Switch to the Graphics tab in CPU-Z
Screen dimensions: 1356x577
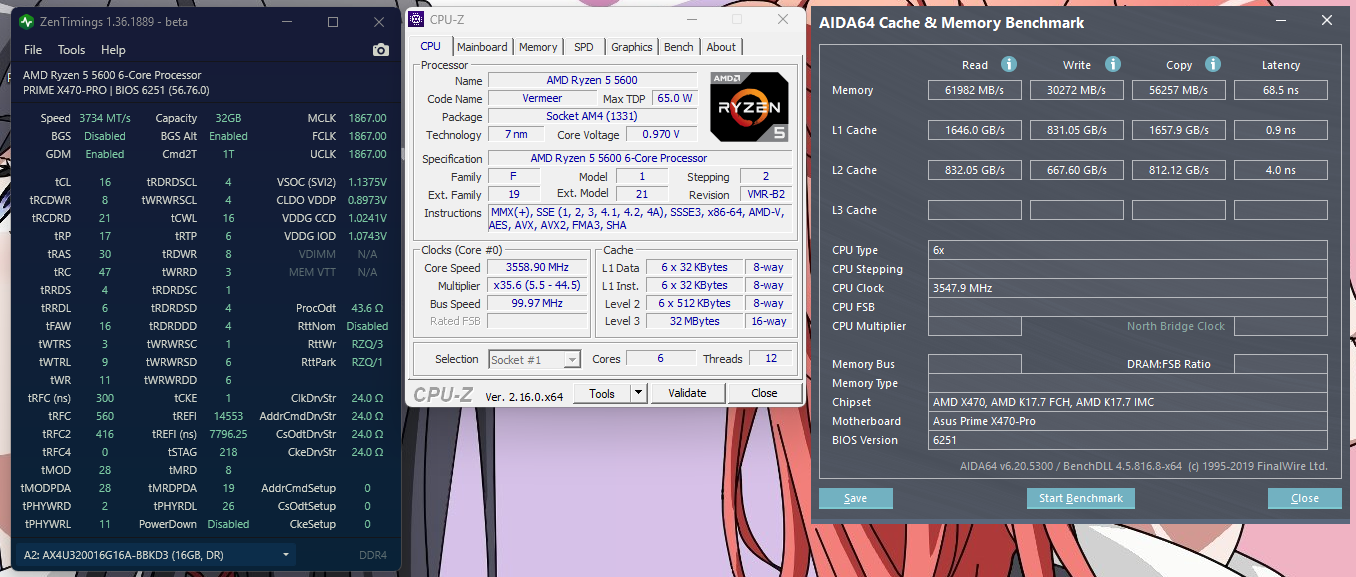pos(632,47)
